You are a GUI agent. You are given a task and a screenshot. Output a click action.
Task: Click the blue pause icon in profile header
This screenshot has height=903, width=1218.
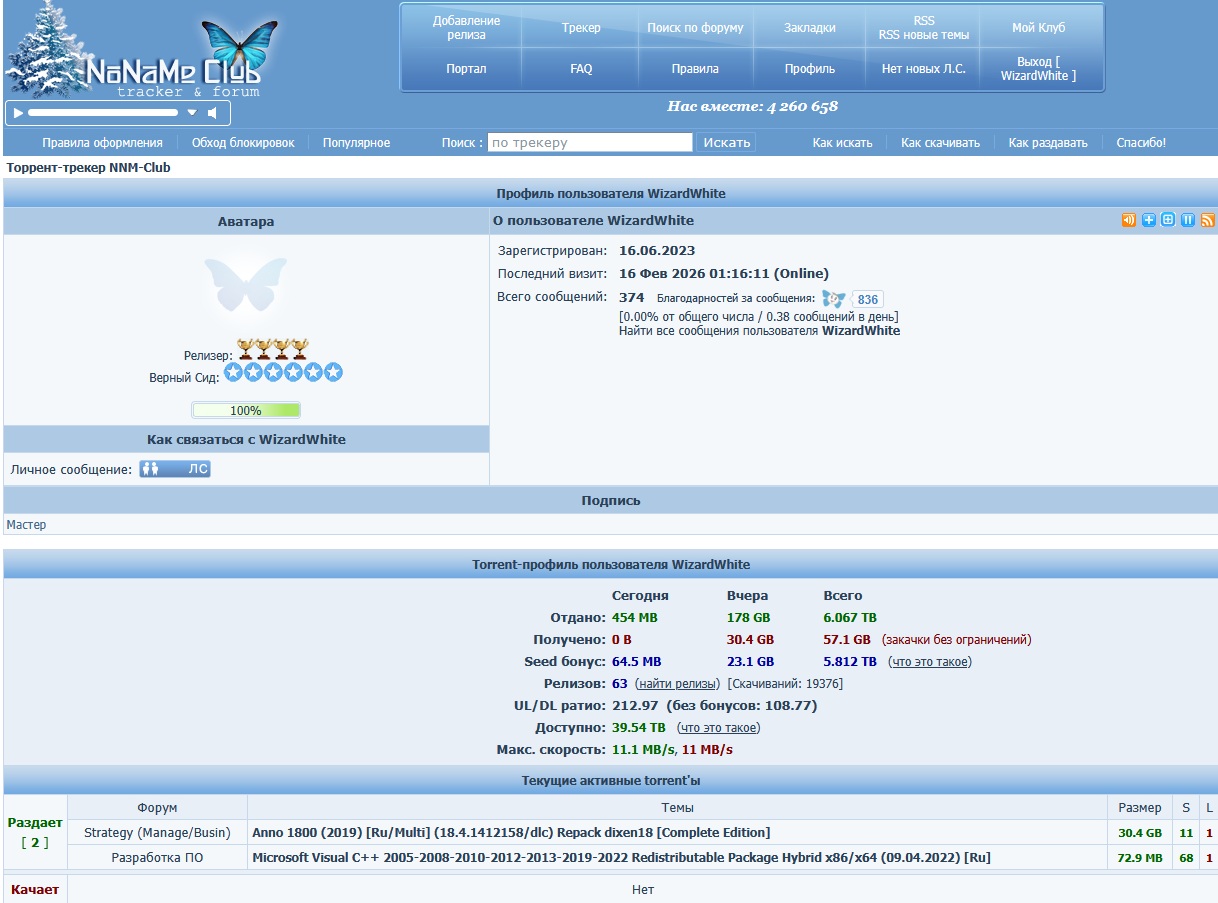tap(1188, 220)
